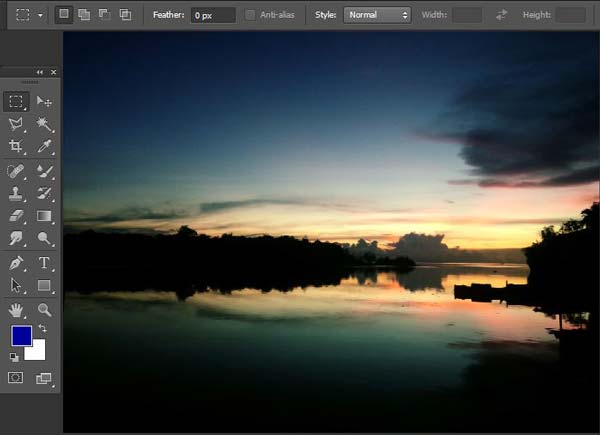Open the tool preset picker arrow

(x=40, y=15)
